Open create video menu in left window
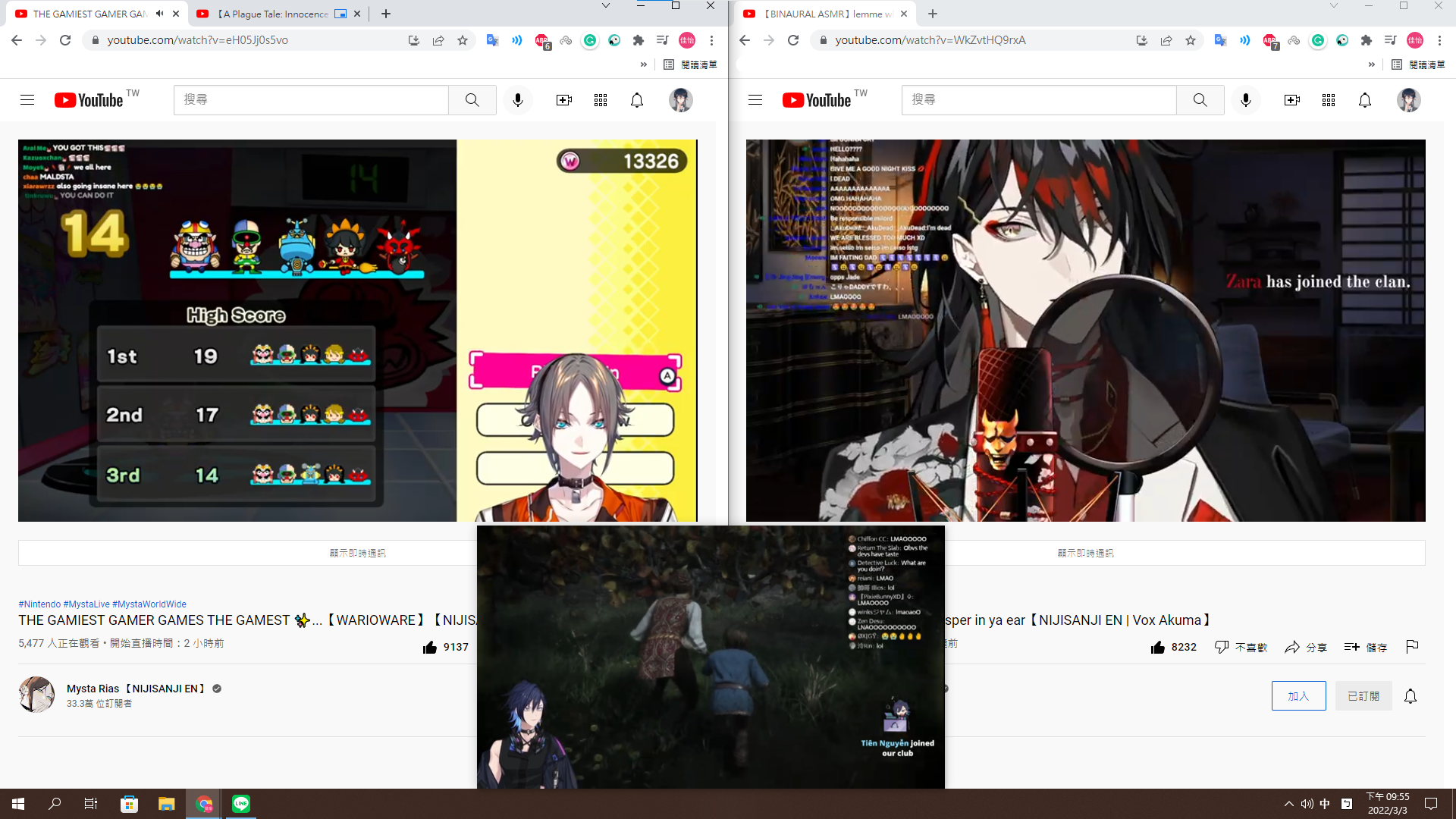 564,100
